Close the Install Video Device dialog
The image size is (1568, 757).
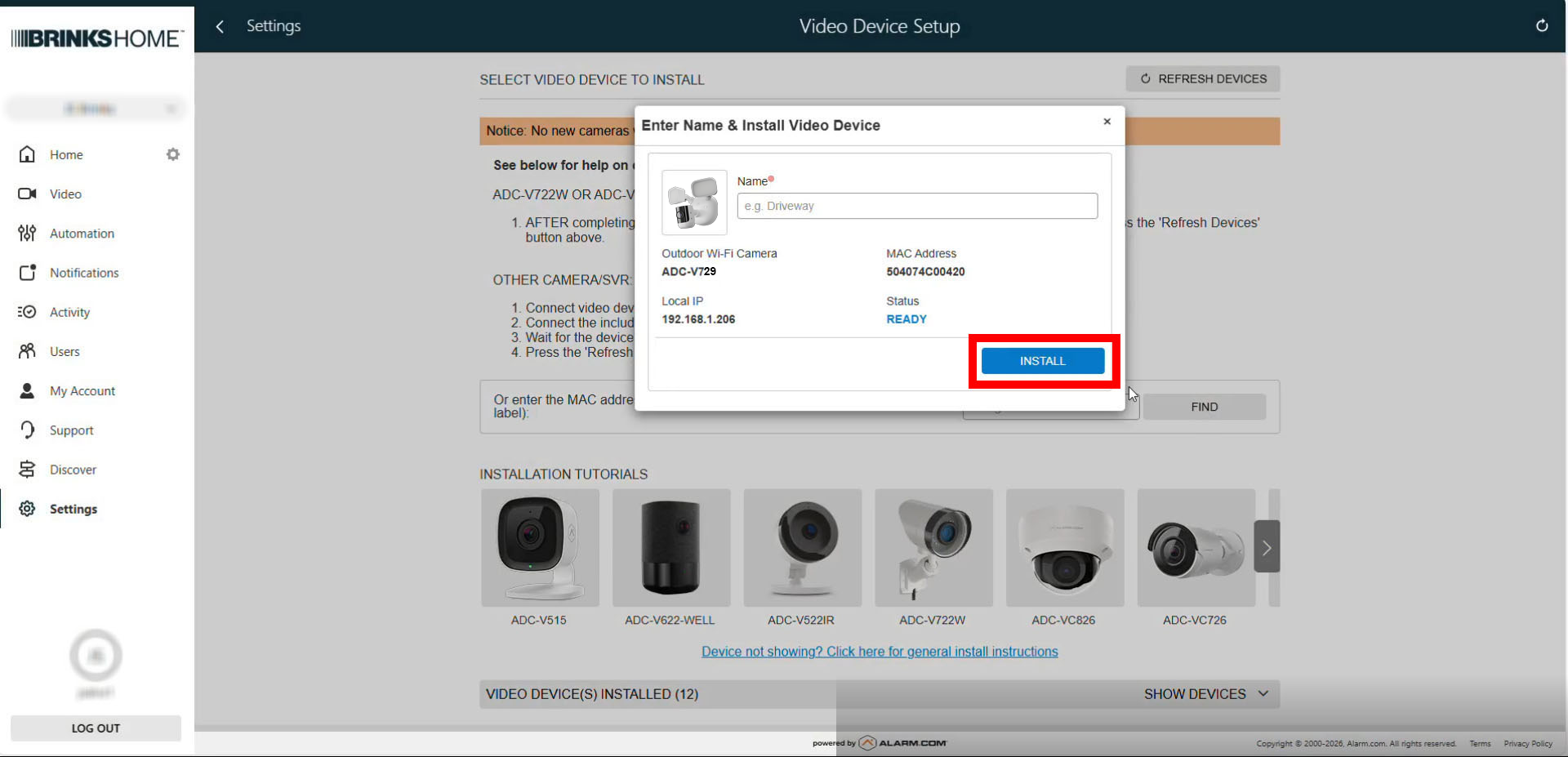point(1107,122)
